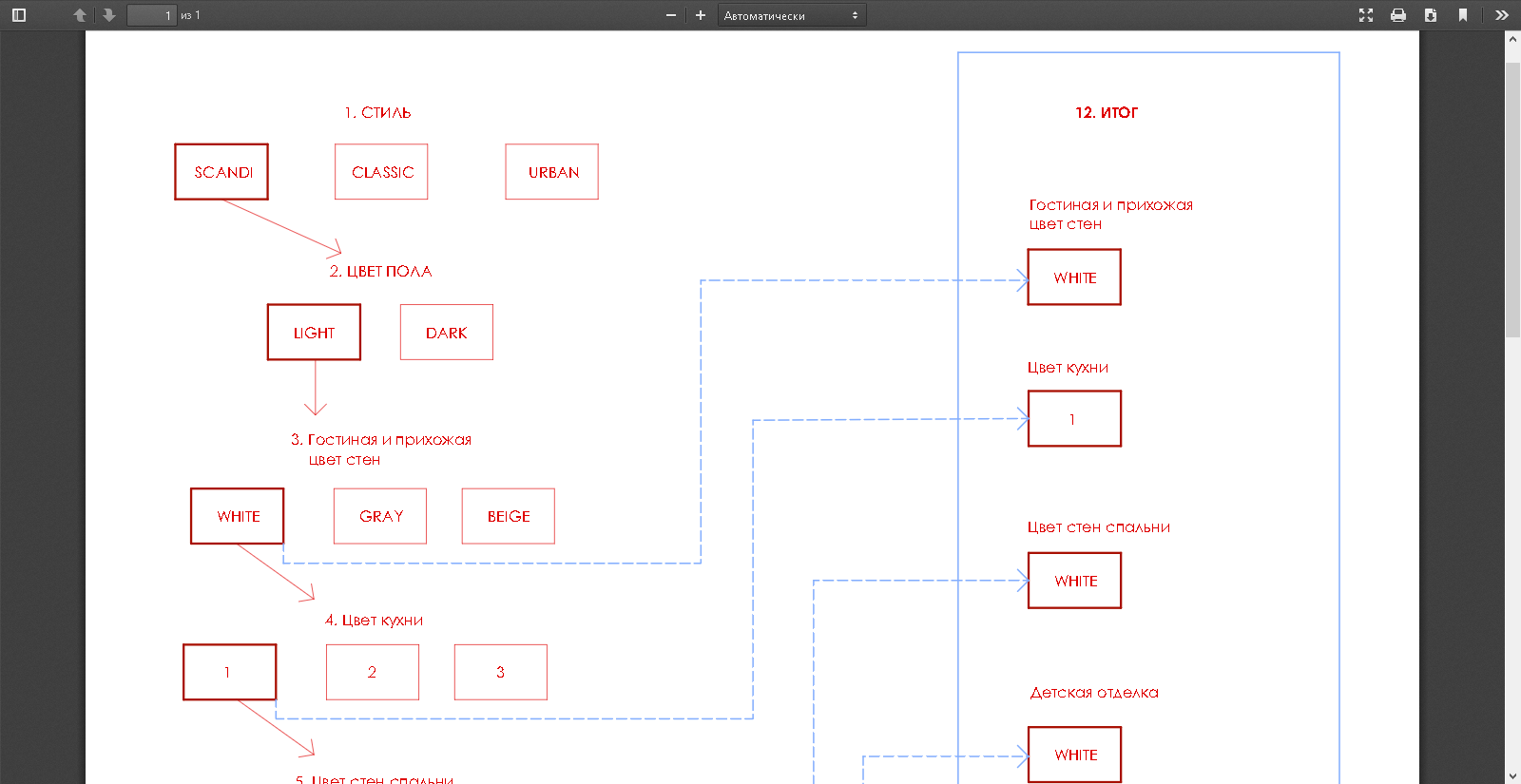The height and width of the screenshot is (784, 1521).
Task: Click the scroll down arrow
Action: pos(1512,775)
